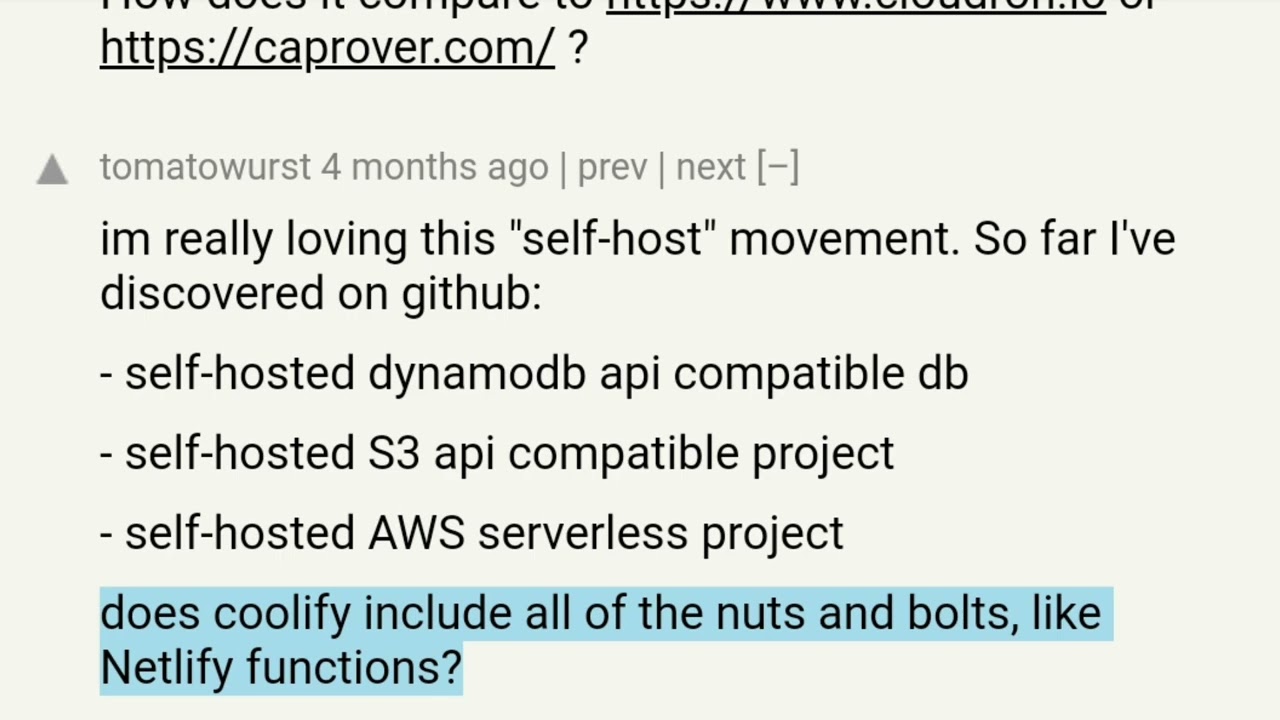This screenshot has height=720, width=1280.
Task: Upvote the tomatowurst comment
Action: coord(52,170)
